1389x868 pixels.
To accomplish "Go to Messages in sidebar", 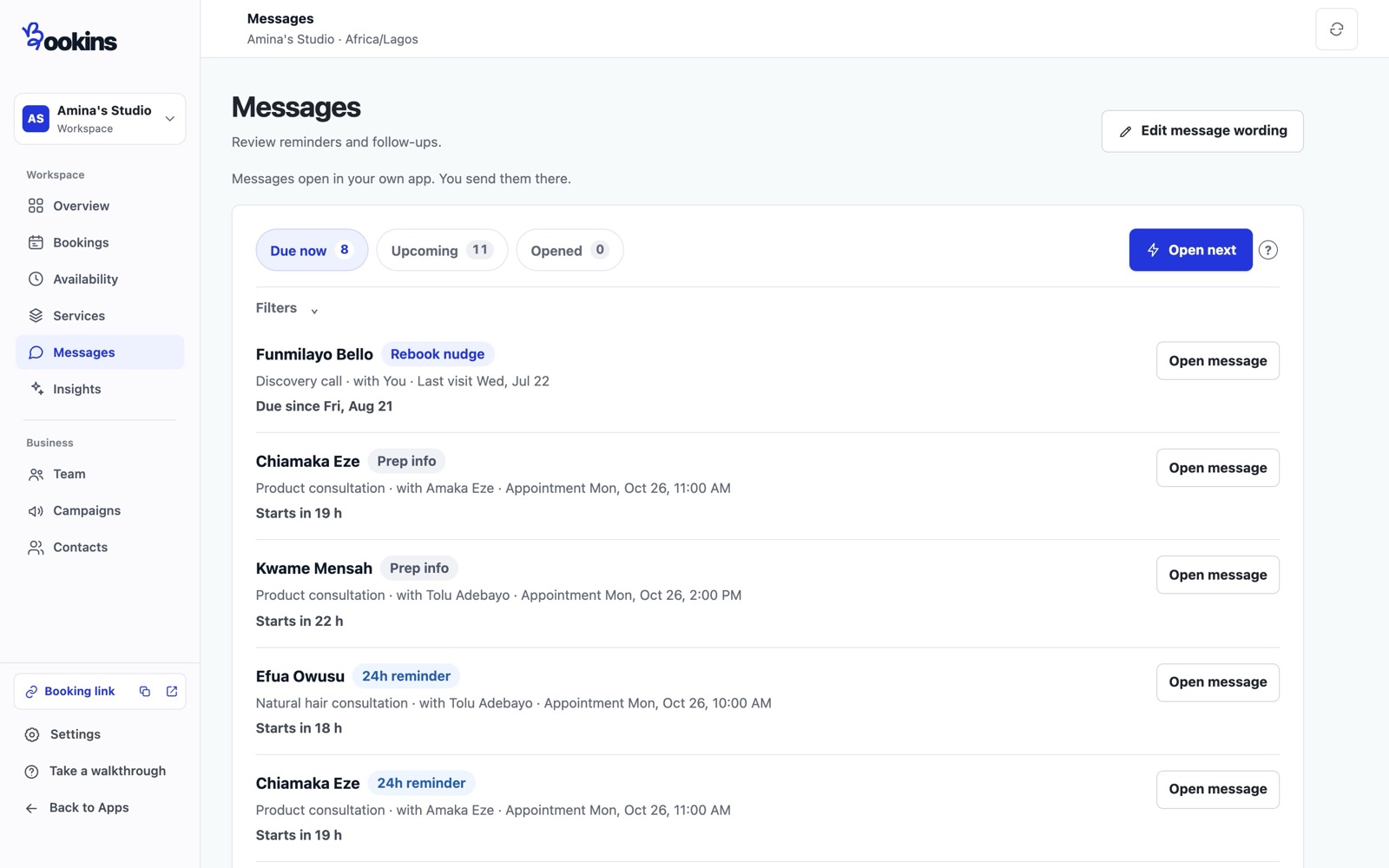I will coord(100,352).
